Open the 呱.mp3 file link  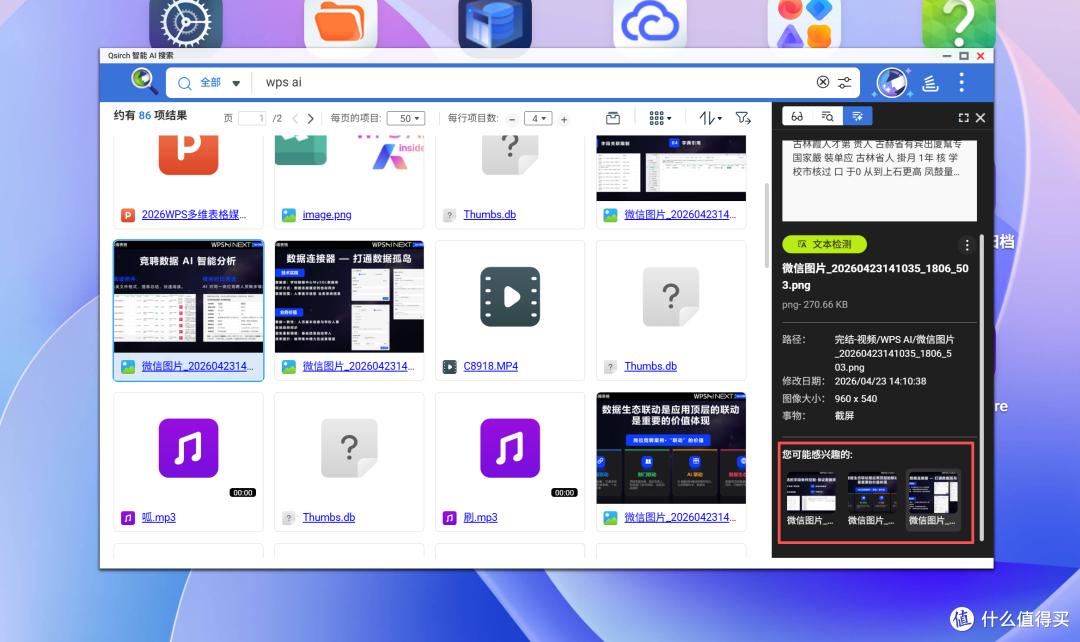click(x=158, y=517)
